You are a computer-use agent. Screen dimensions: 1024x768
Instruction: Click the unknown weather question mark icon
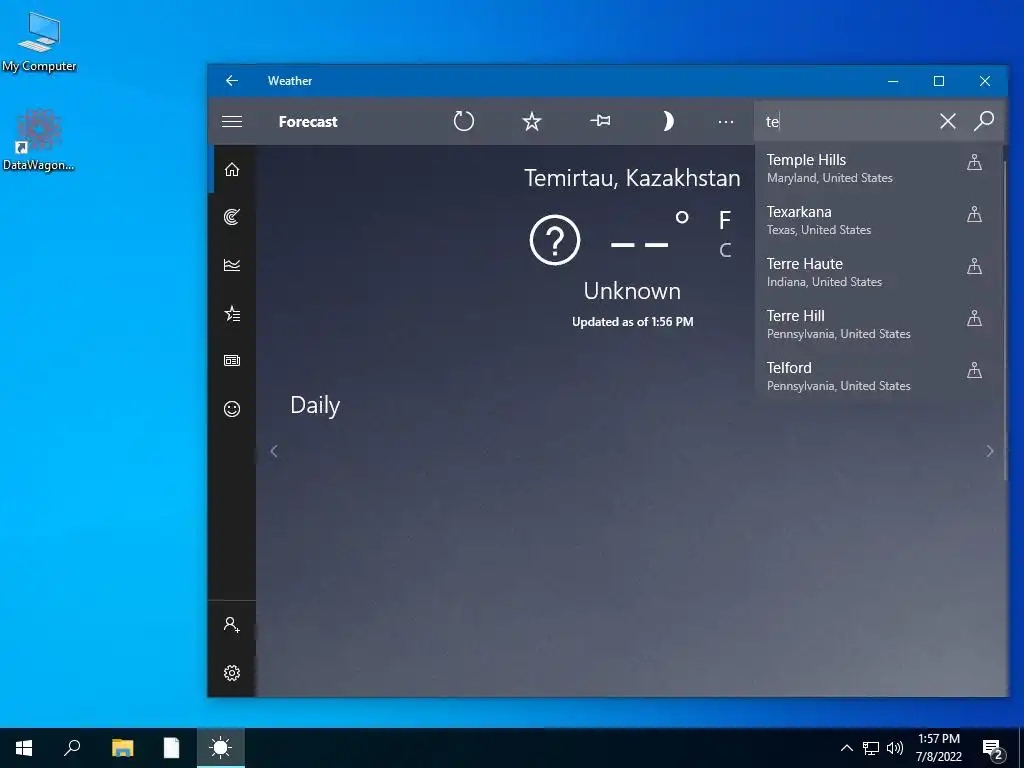coord(554,240)
